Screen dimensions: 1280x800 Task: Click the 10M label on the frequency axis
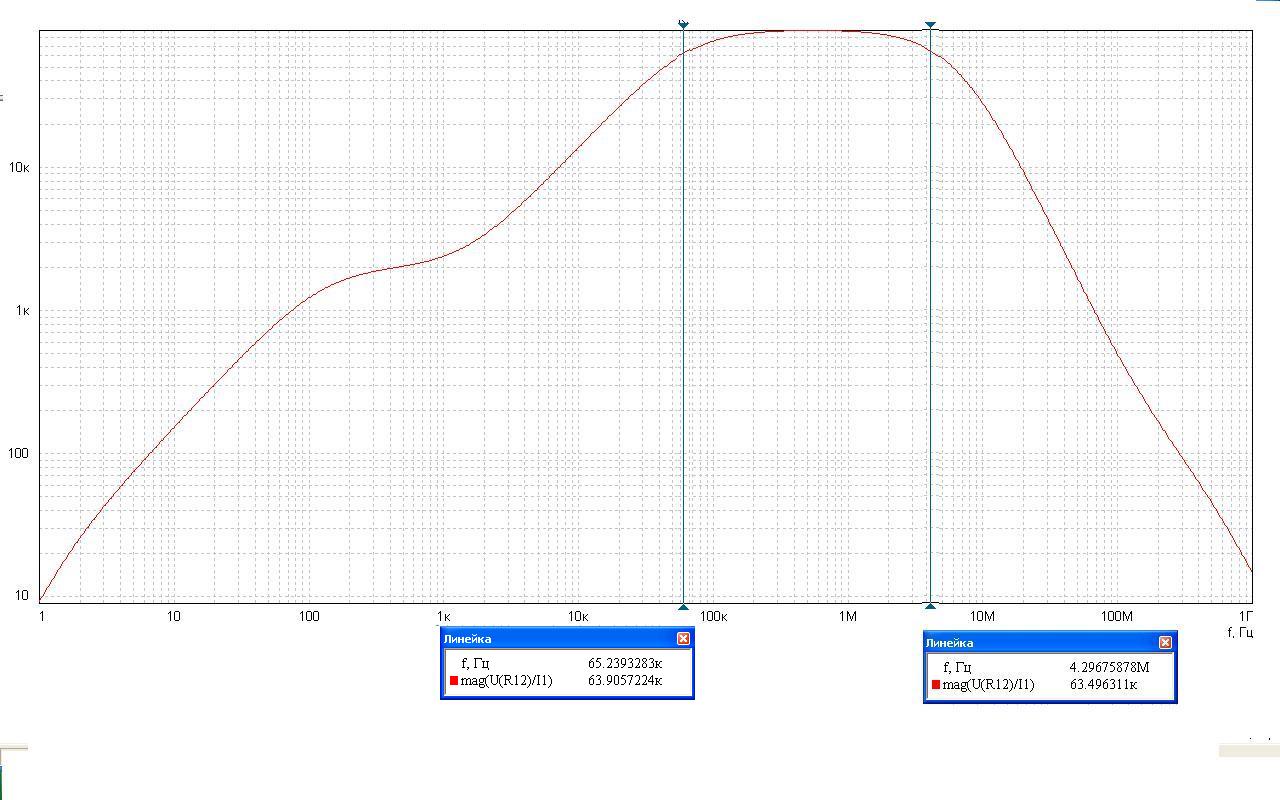[x=982, y=616]
